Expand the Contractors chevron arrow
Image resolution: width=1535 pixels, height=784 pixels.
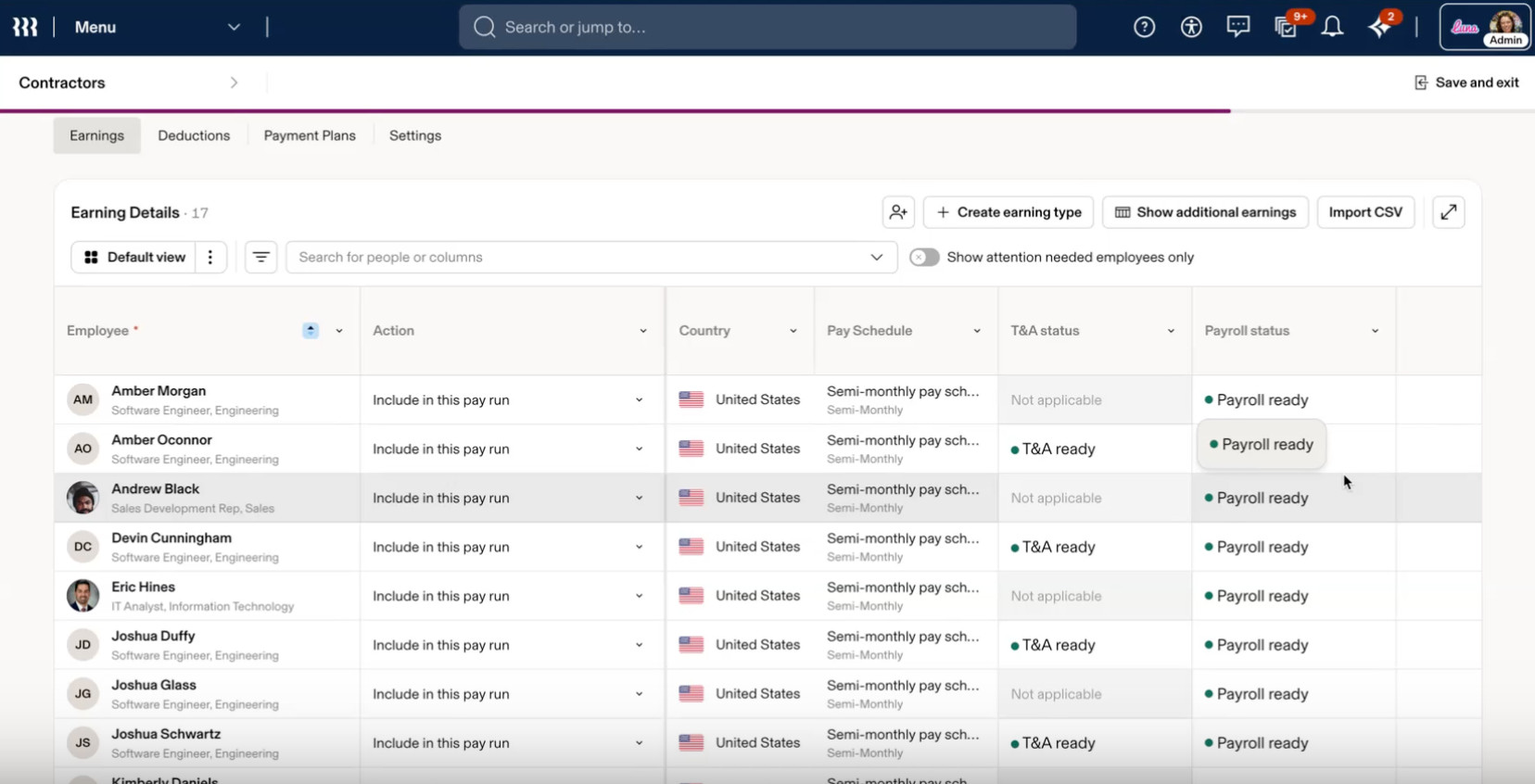[234, 82]
